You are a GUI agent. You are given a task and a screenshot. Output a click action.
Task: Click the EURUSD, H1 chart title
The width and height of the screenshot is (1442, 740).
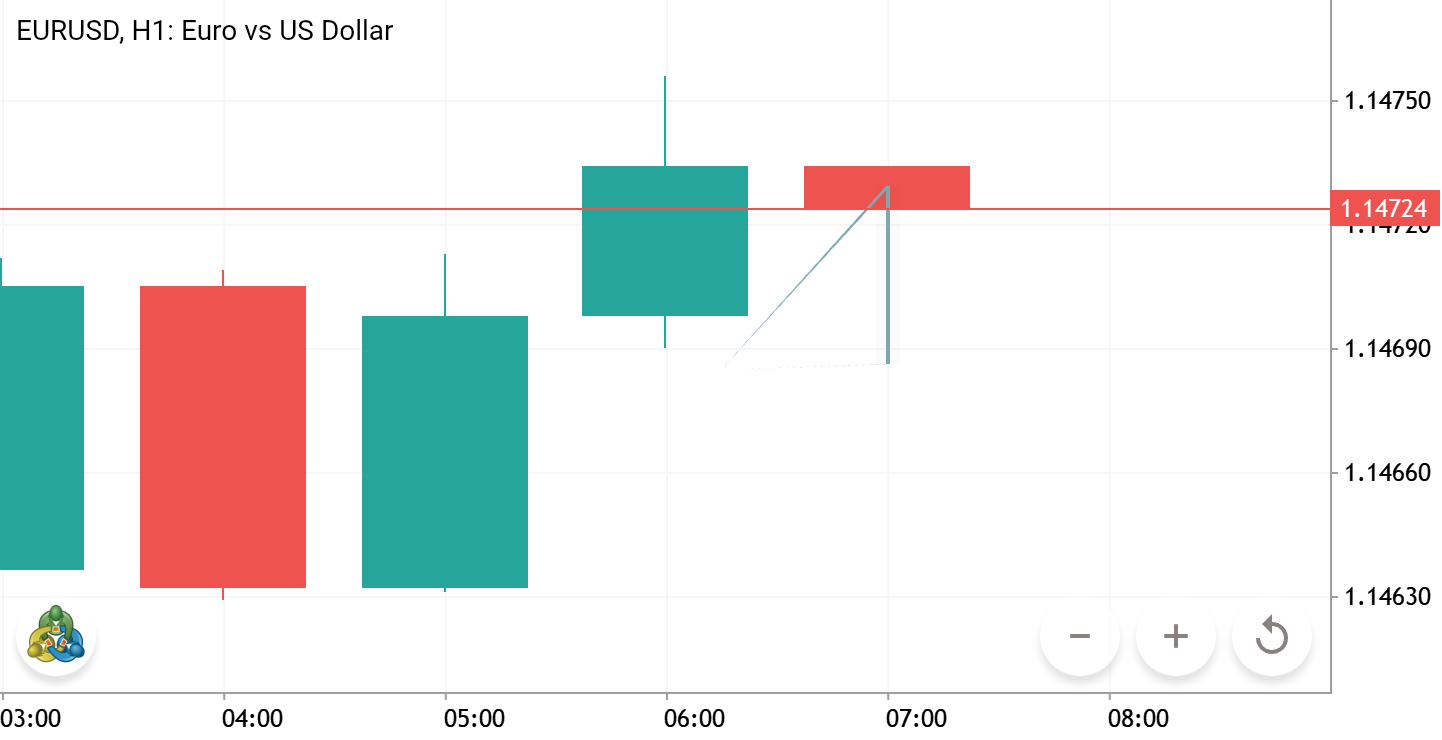205,30
